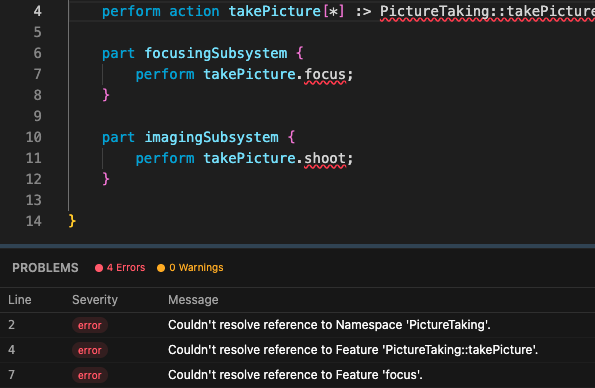Click the 4 Errors indicator
The height and width of the screenshot is (388, 595).
coord(120,268)
